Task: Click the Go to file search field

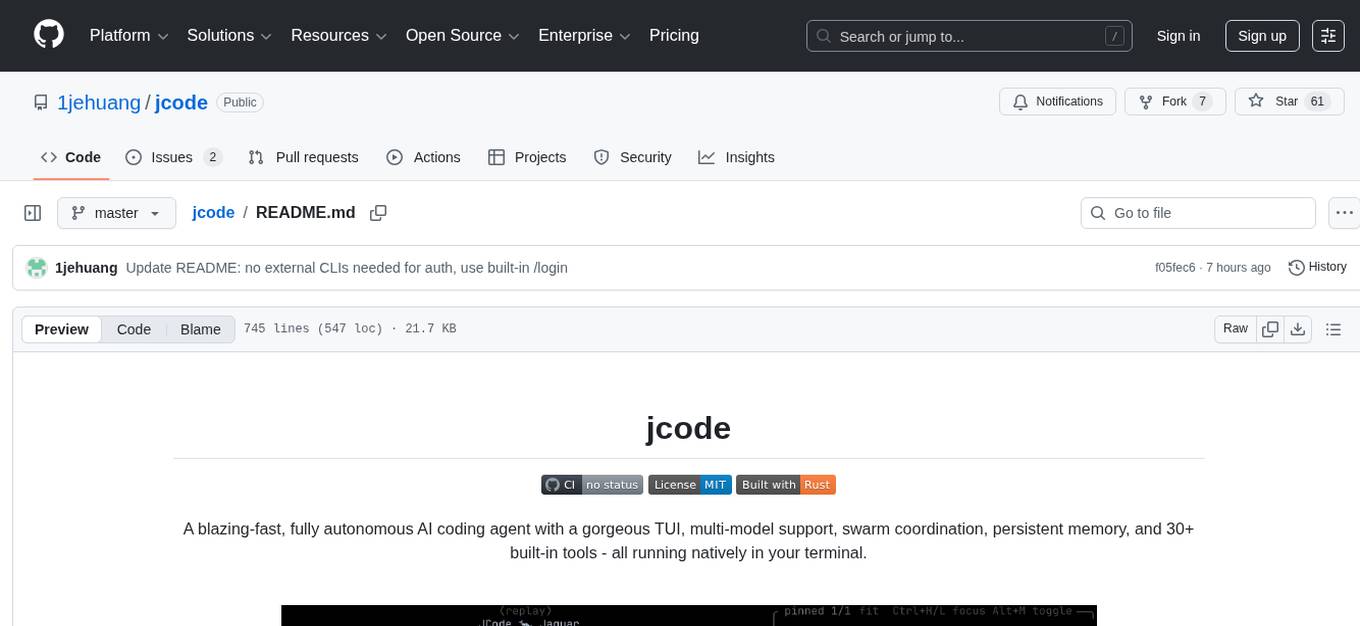Action: (1197, 212)
